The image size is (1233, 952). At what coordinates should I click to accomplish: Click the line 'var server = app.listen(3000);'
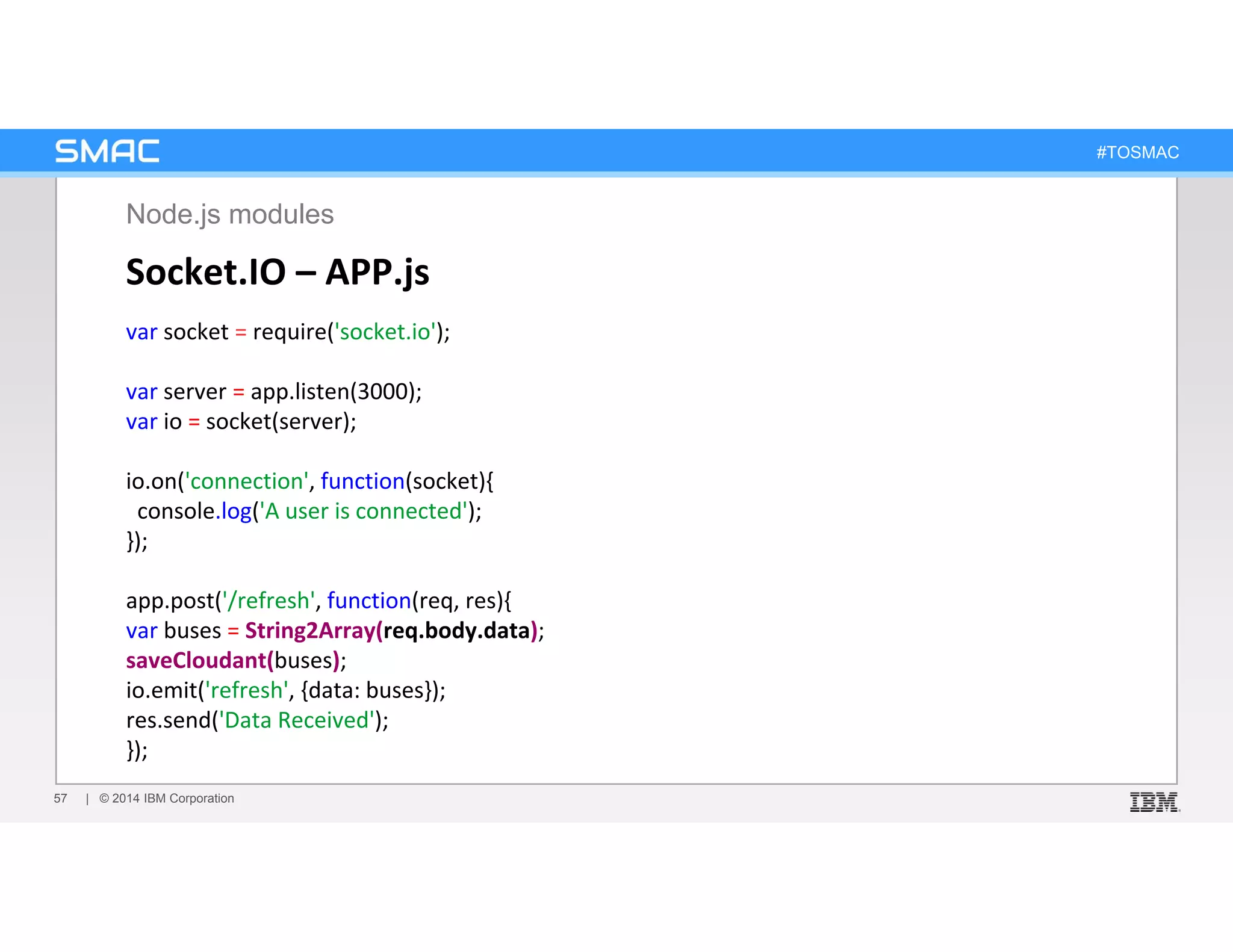[274, 392]
